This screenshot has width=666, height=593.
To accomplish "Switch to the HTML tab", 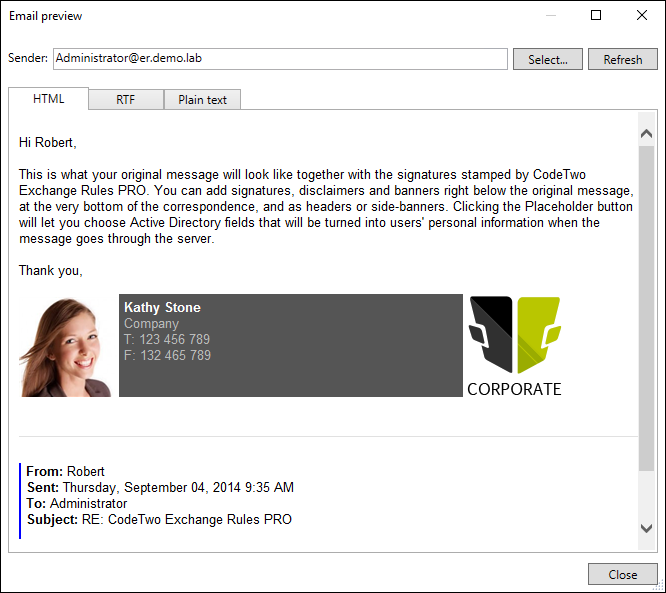I will pyautogui.click(x=48, y=99).
